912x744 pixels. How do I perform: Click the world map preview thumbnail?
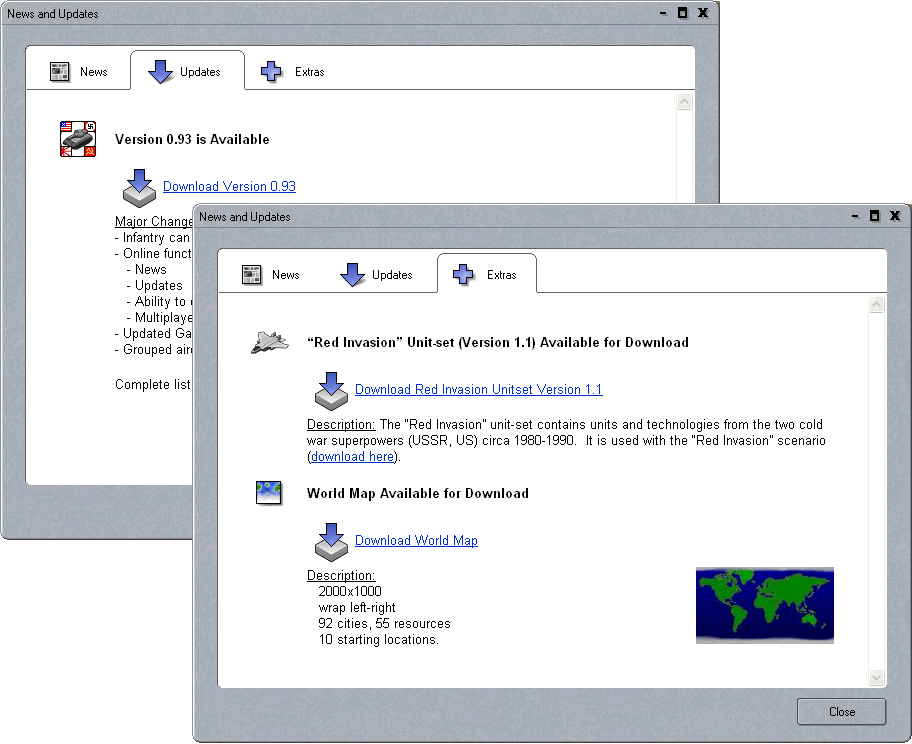(x=764, y=605)
